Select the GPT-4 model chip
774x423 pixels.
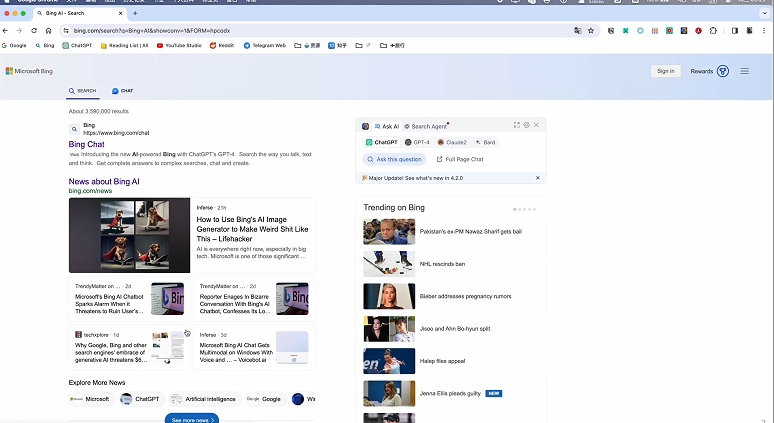417,142
